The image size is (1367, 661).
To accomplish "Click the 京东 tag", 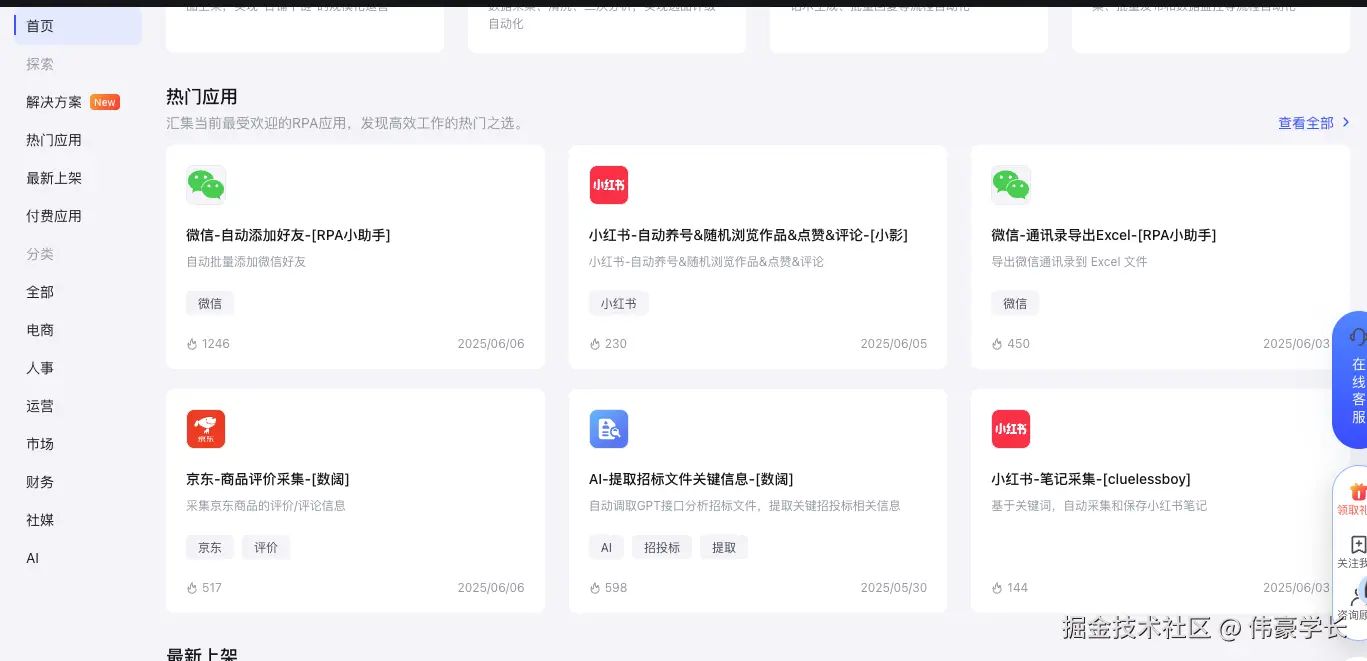I will pos(210,547).
